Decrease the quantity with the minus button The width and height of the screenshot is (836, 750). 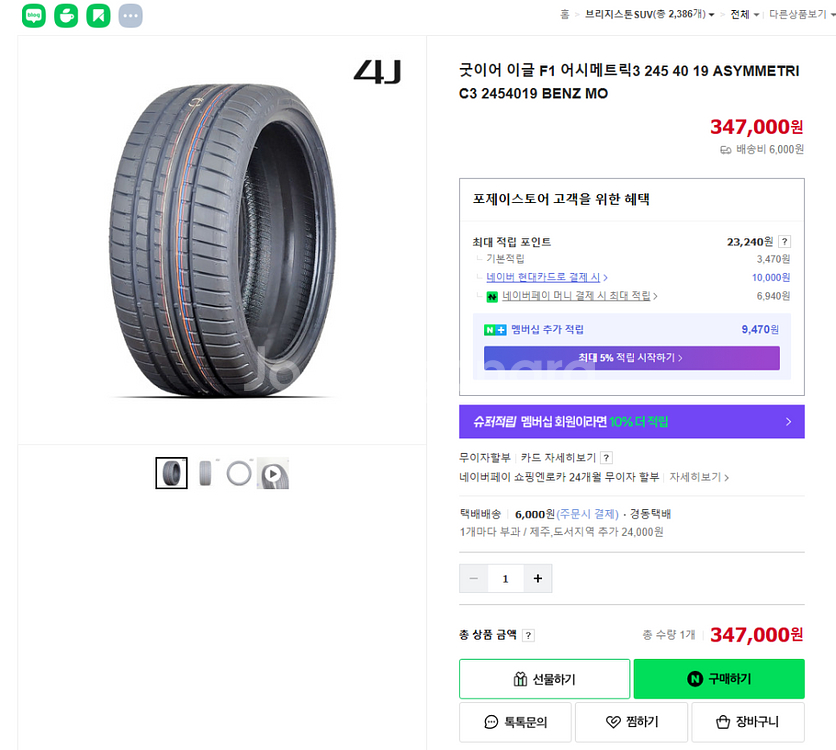point(474,578)
